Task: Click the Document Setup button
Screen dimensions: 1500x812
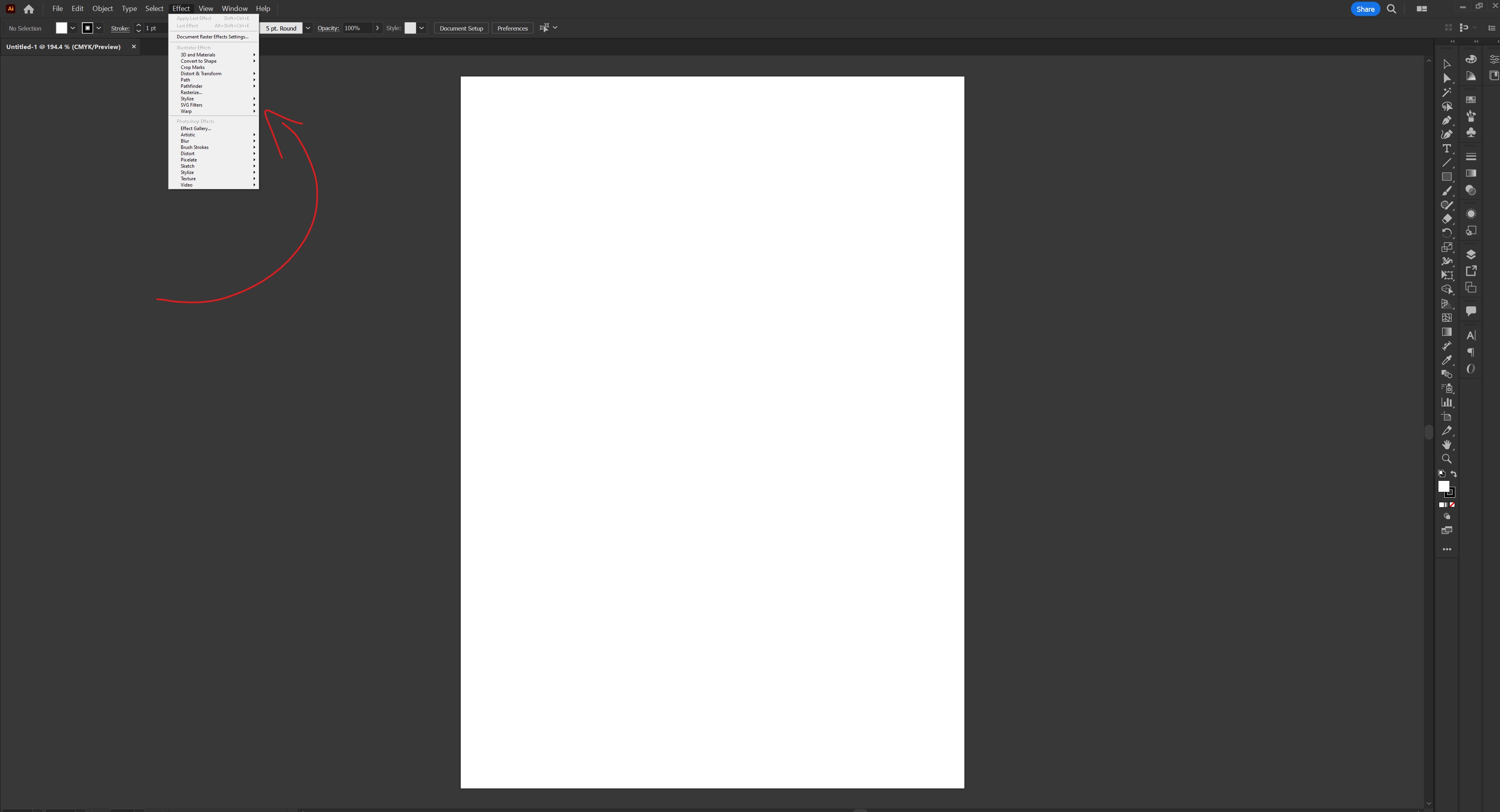Action: pyautogui.click(x=461, y=28)
